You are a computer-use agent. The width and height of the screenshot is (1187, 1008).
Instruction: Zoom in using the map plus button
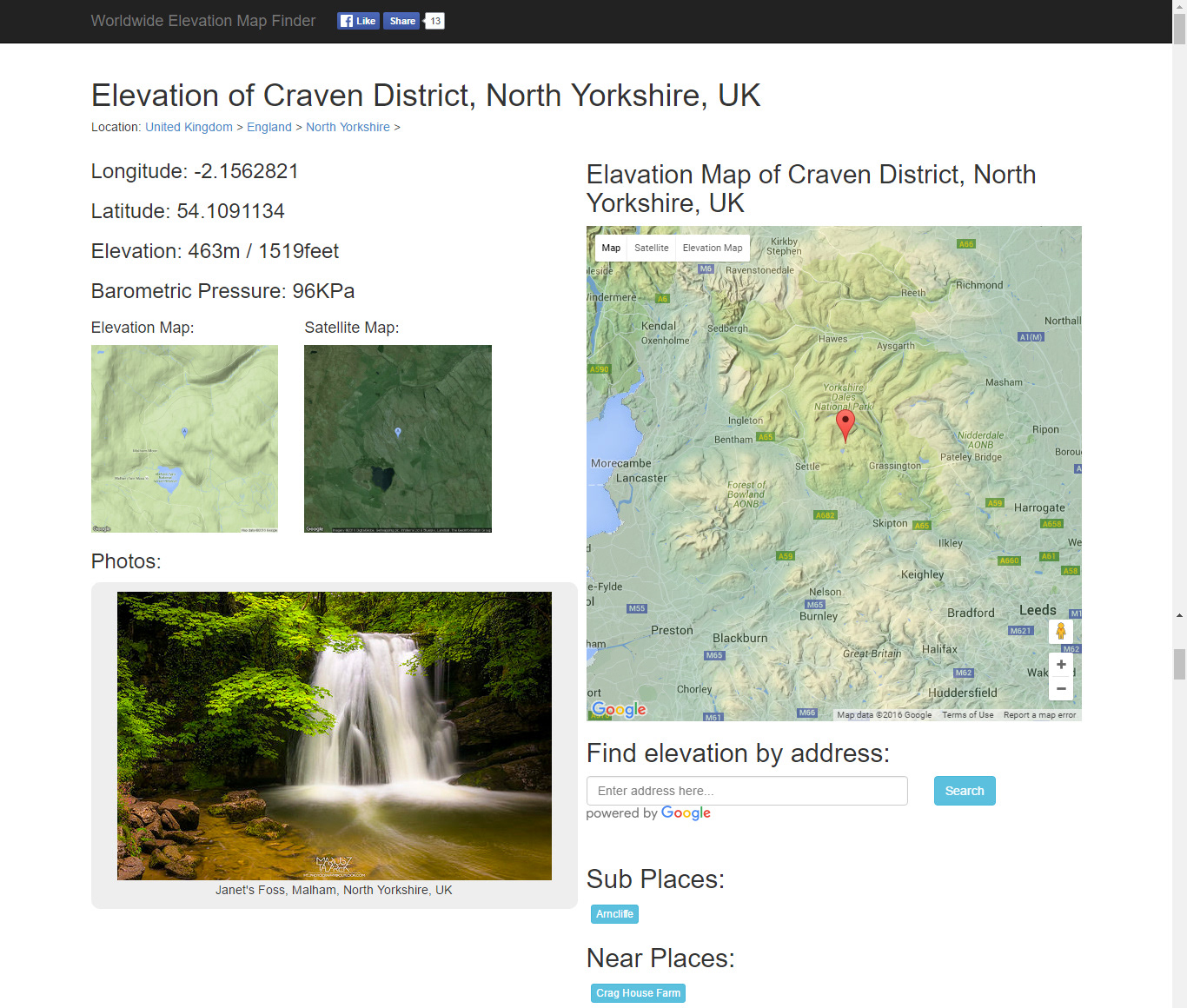tap(1060, 665)
